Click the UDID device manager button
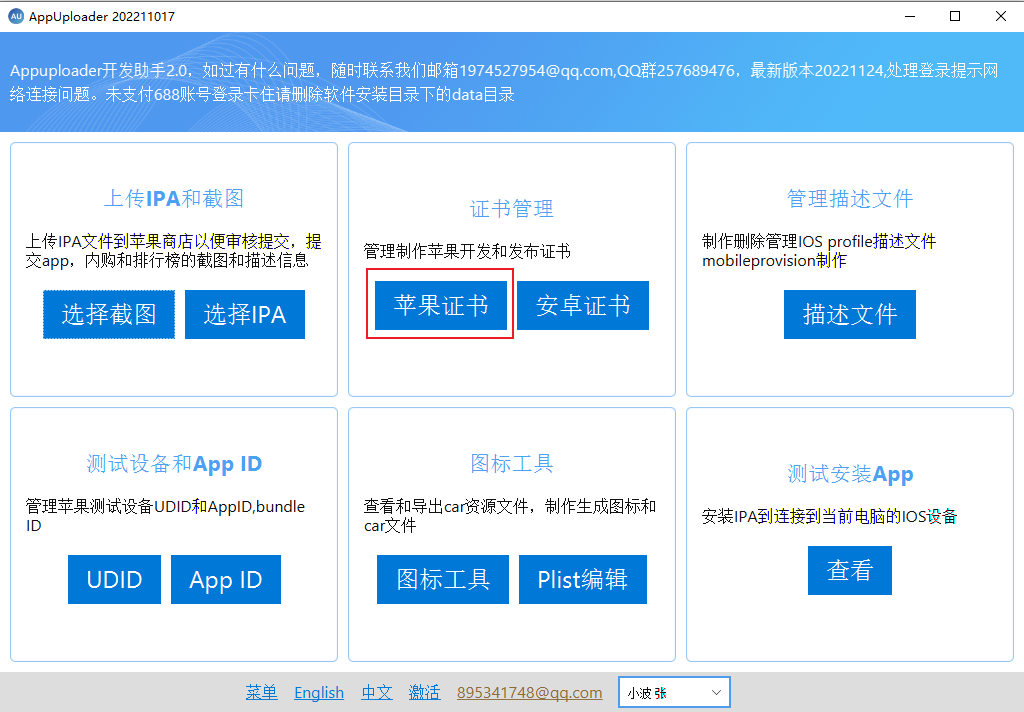 click(113, 579)
